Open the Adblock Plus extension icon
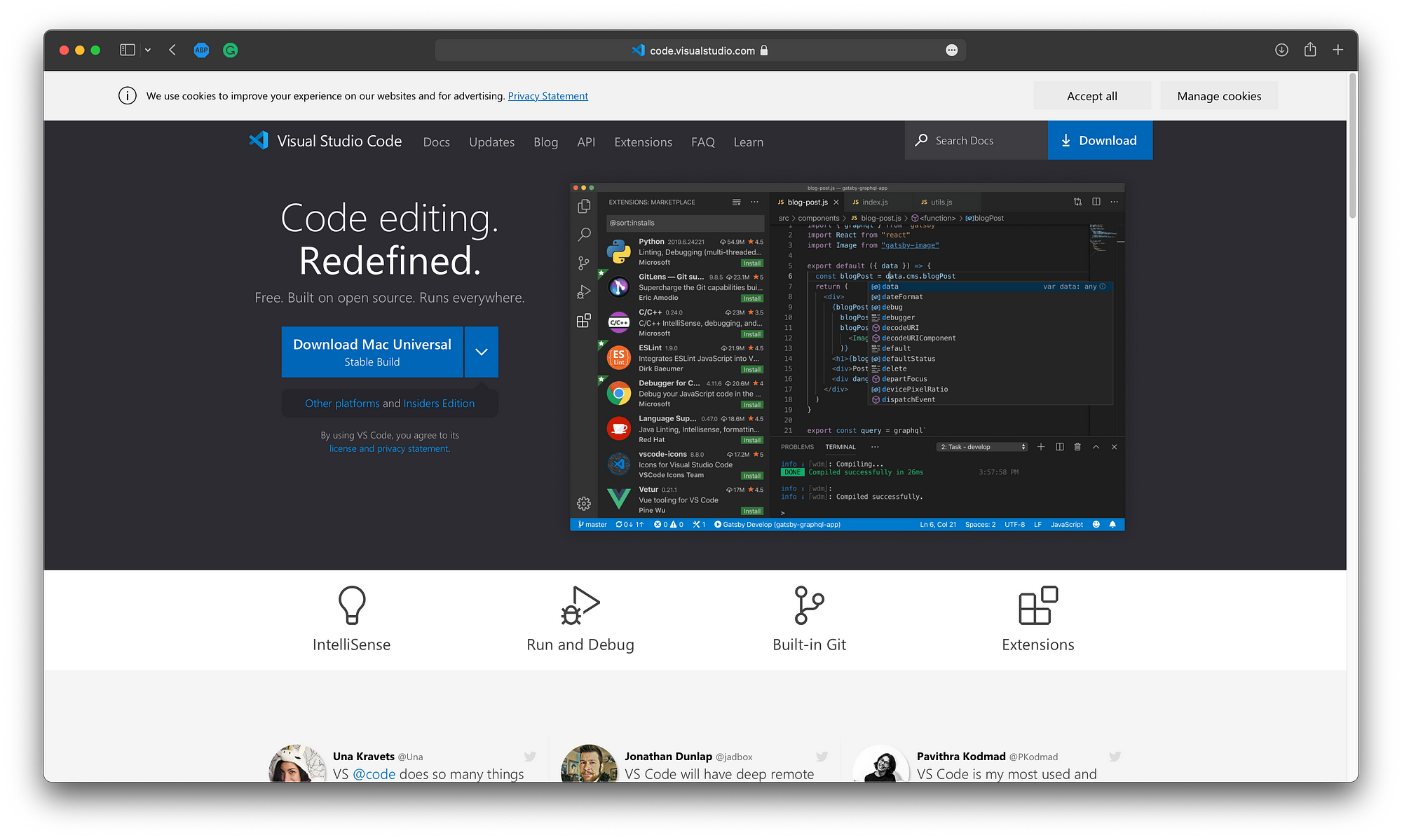The width and height of the screenshot is (1402, 840). pyautogui.click(x=201, y=50)
